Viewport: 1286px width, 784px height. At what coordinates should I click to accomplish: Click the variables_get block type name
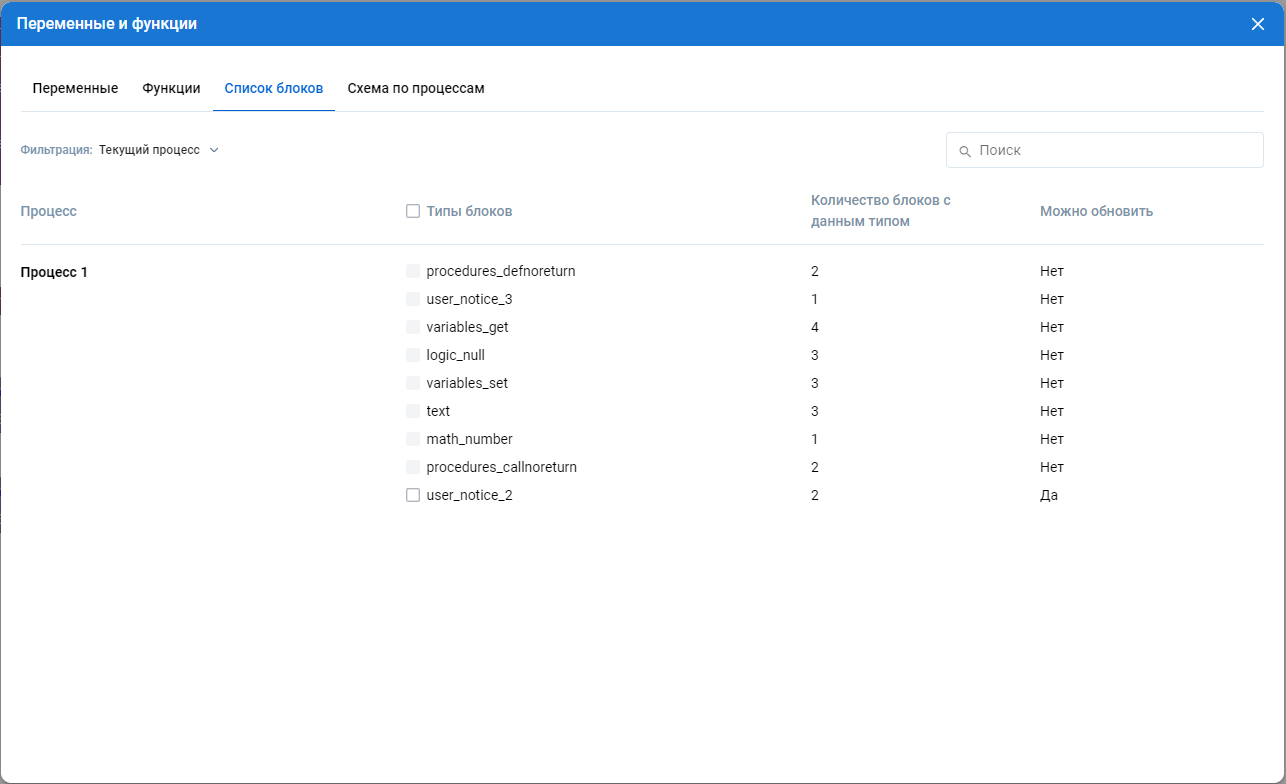click(x=467, y=327)
